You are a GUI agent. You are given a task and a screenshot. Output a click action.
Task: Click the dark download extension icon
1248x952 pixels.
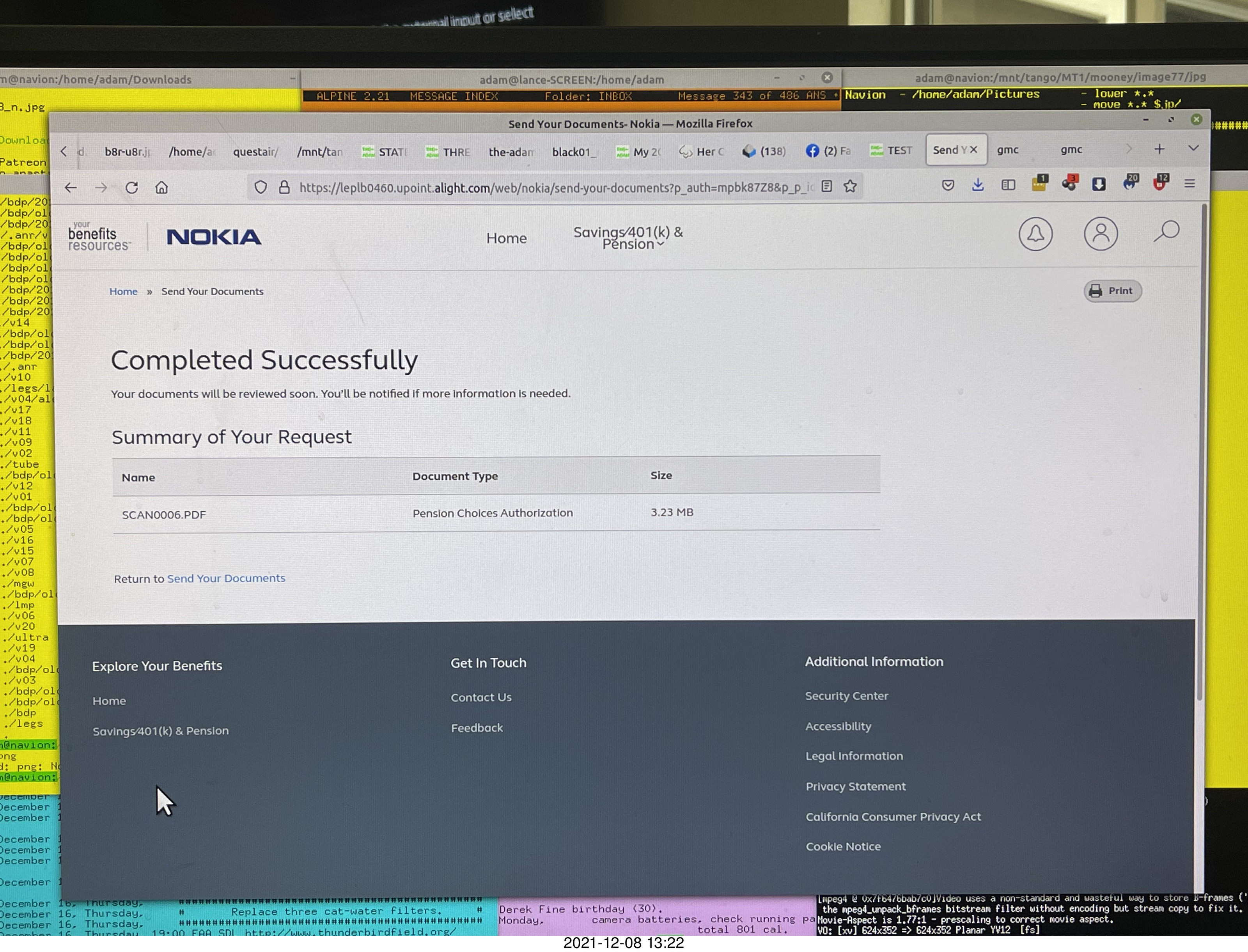1099,184
